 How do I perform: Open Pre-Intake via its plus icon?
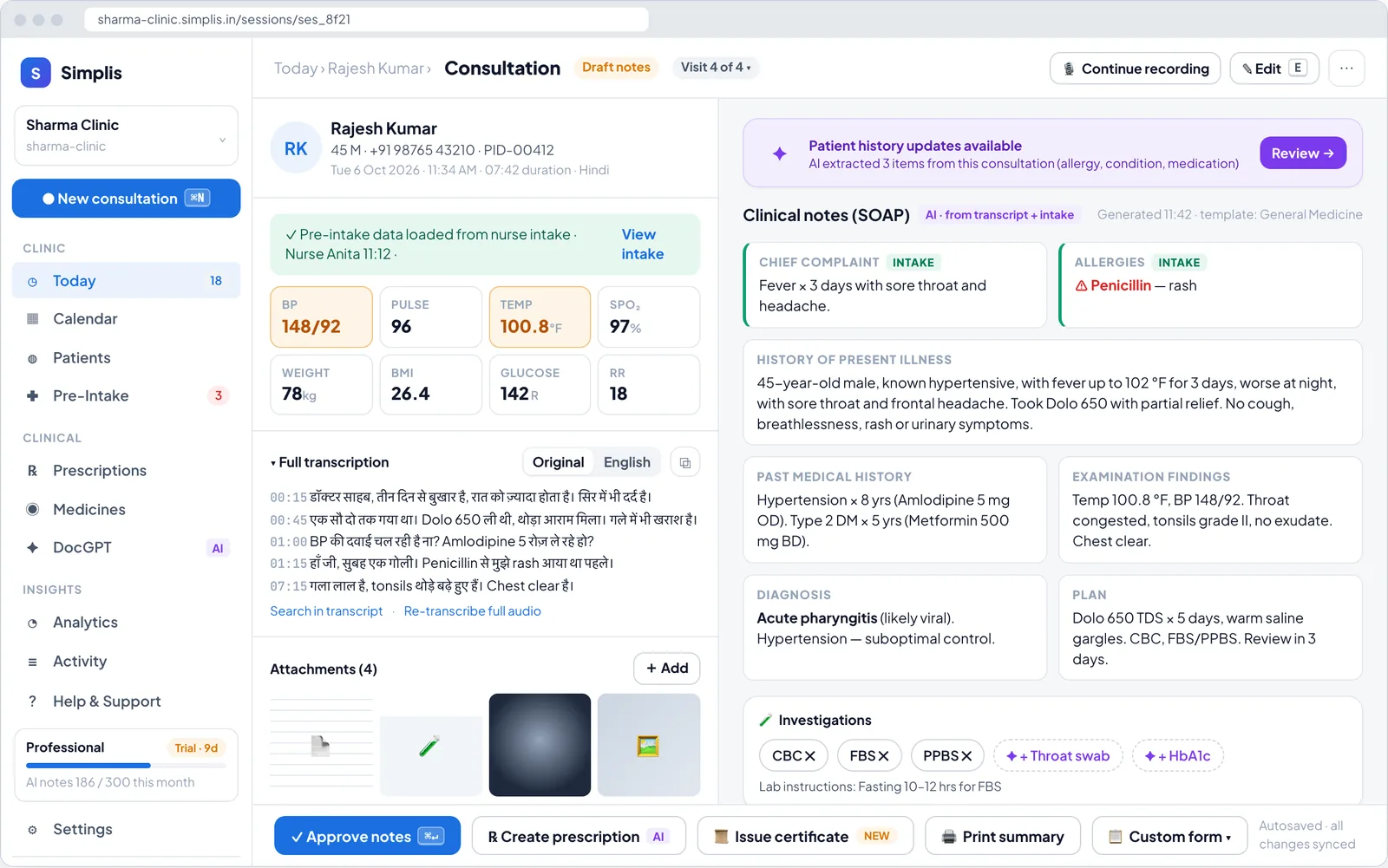coord(32,396)
